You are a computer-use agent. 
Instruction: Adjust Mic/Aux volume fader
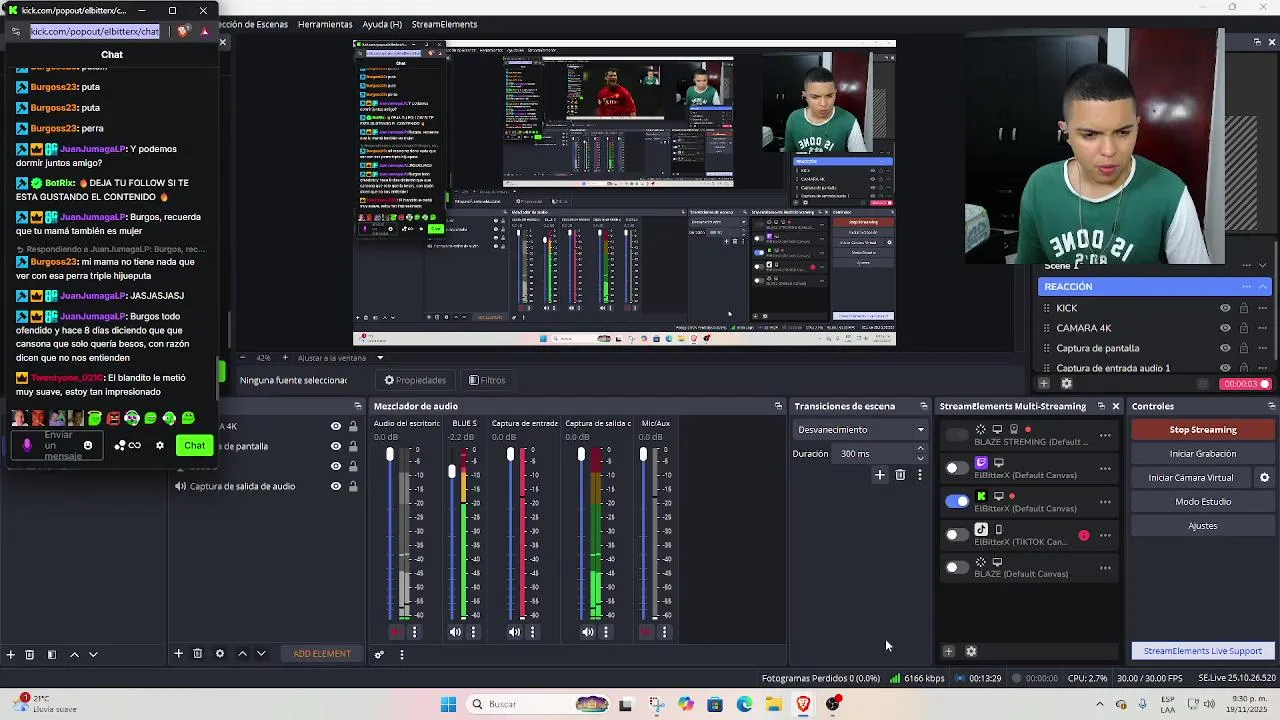pyautogui.click(x=643, y=455)
